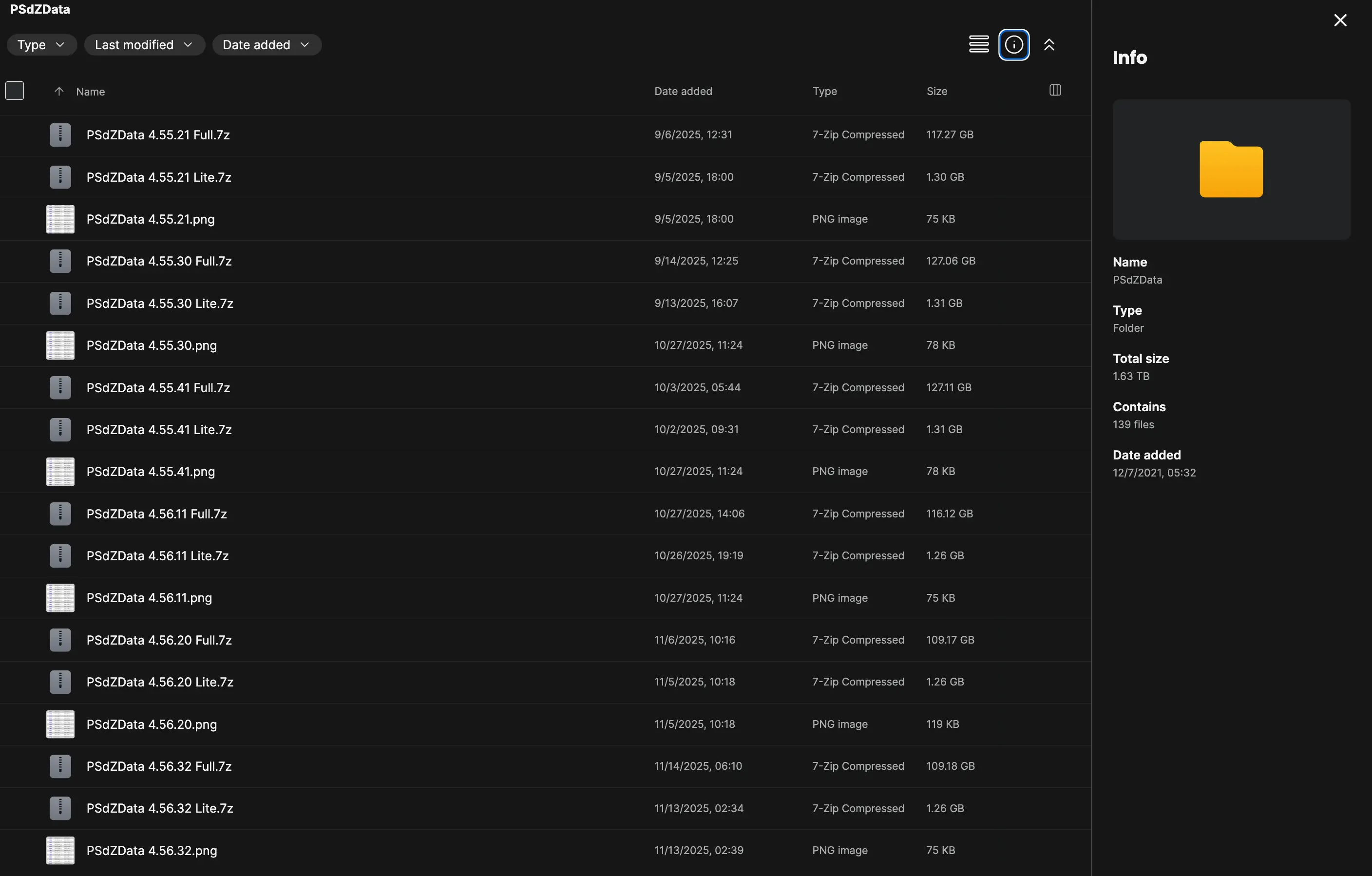Close the Info panel with the X

tap(1340, 20)
